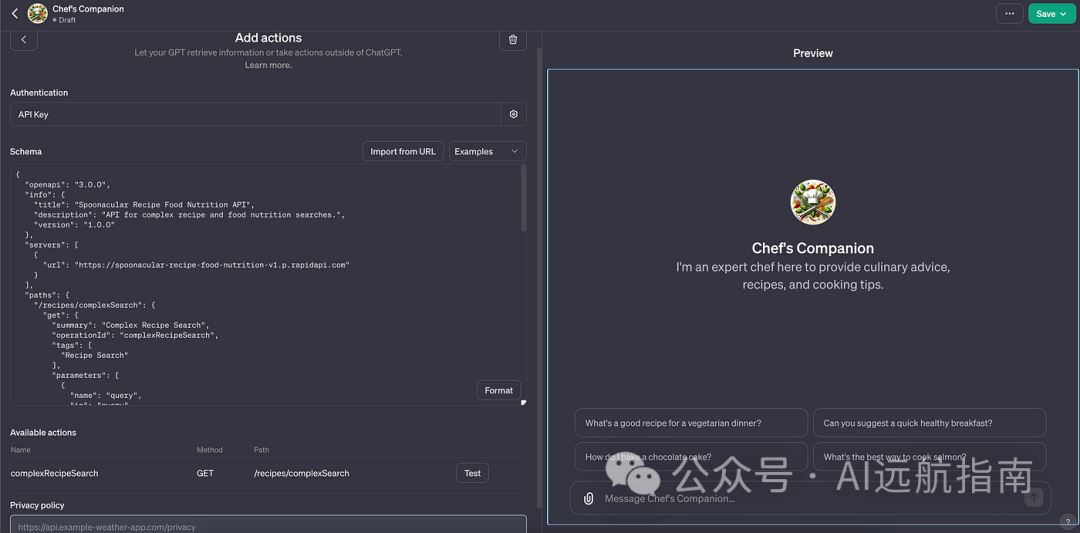Focus the Privacy policy URL field

268,525
